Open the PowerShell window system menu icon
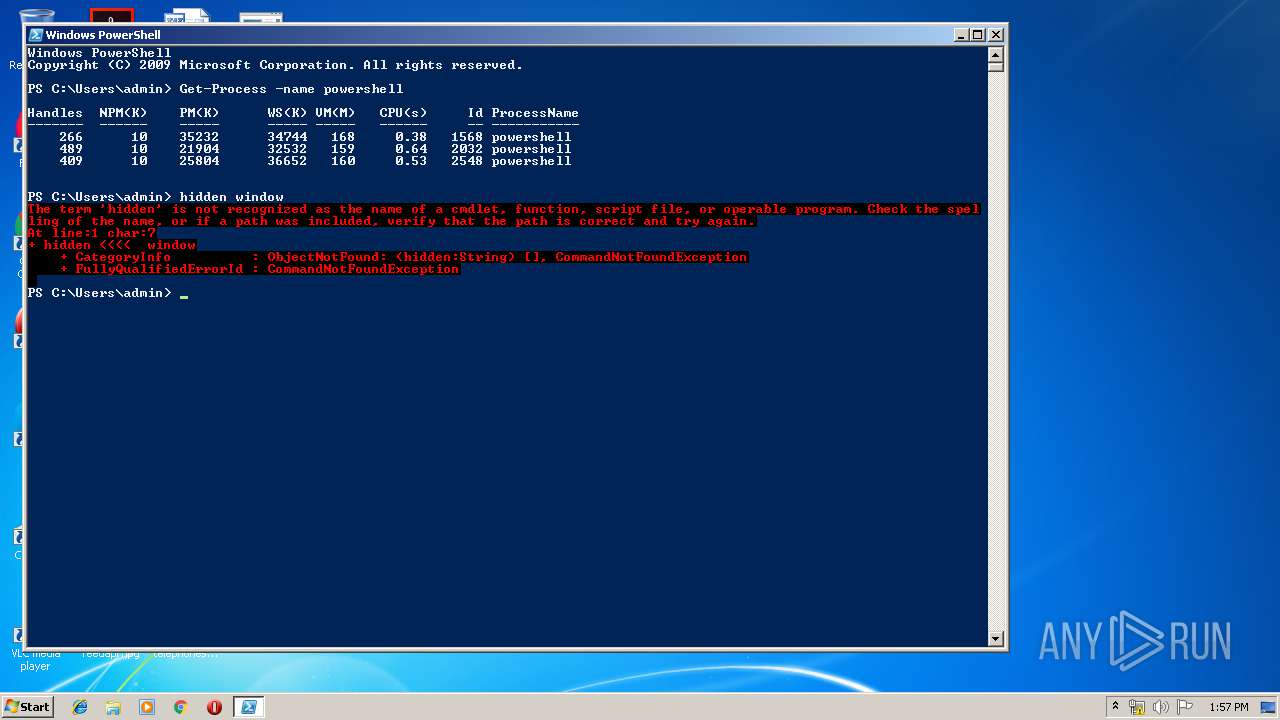This screenshot has width=1280, height=720. point(36,34)
